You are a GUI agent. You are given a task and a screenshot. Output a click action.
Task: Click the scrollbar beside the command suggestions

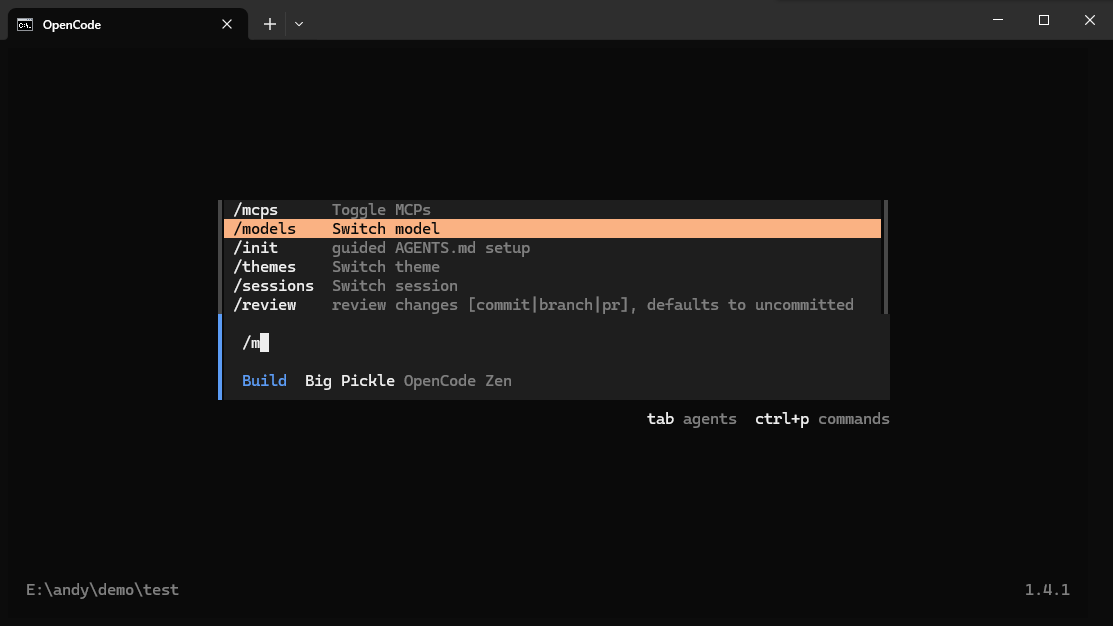click(x=885, y=257)
